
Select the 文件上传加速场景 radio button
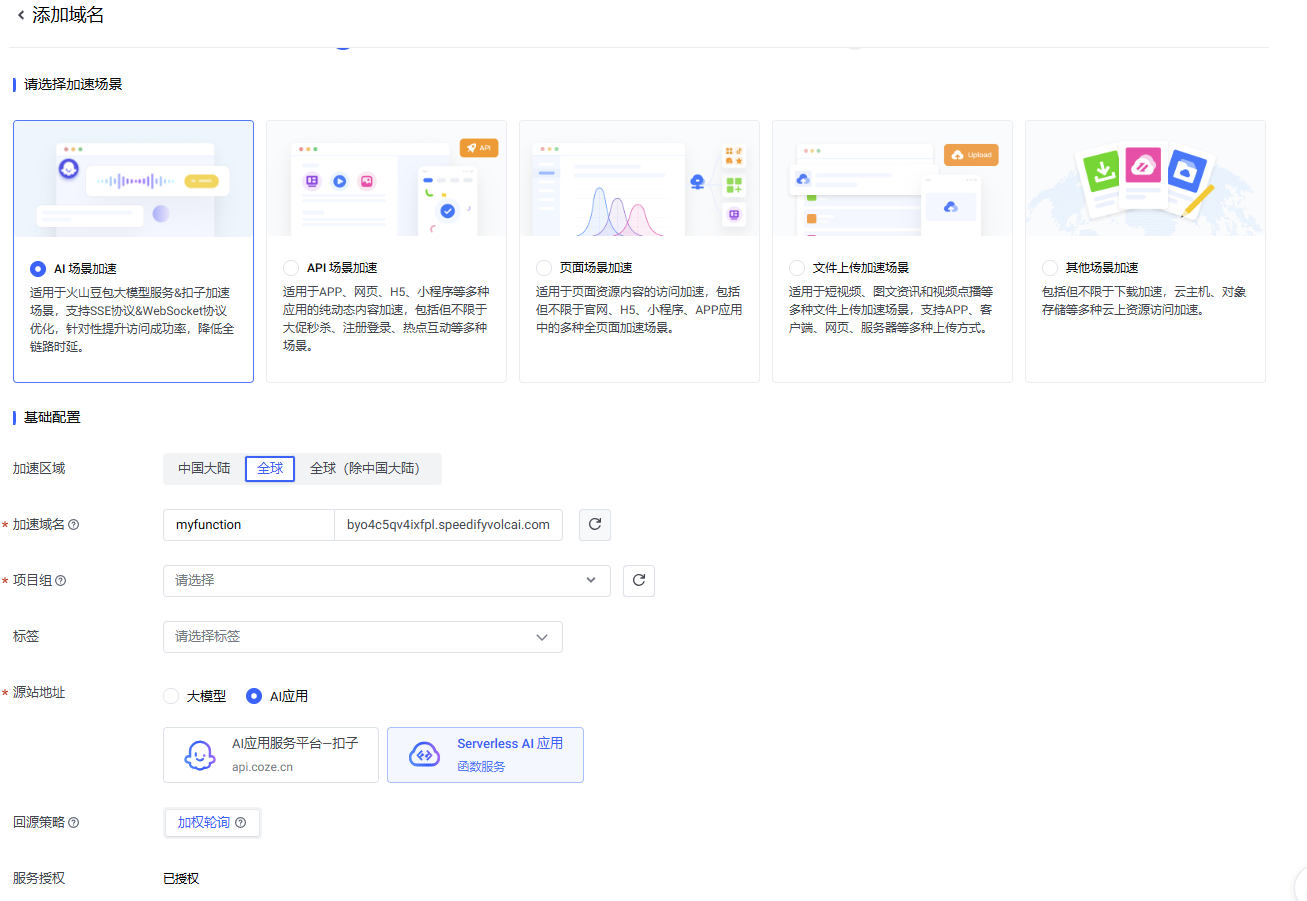[x=797, y=268]
